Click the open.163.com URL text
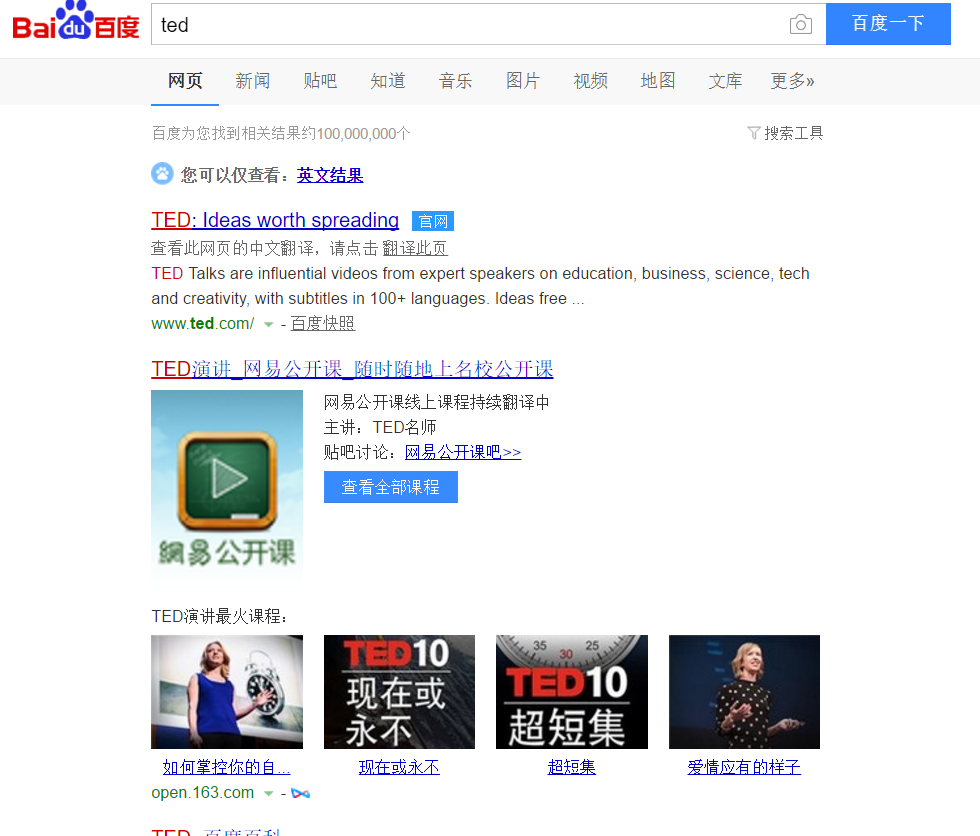This screenshot has height=836, width=980. [x=202, y=793]
